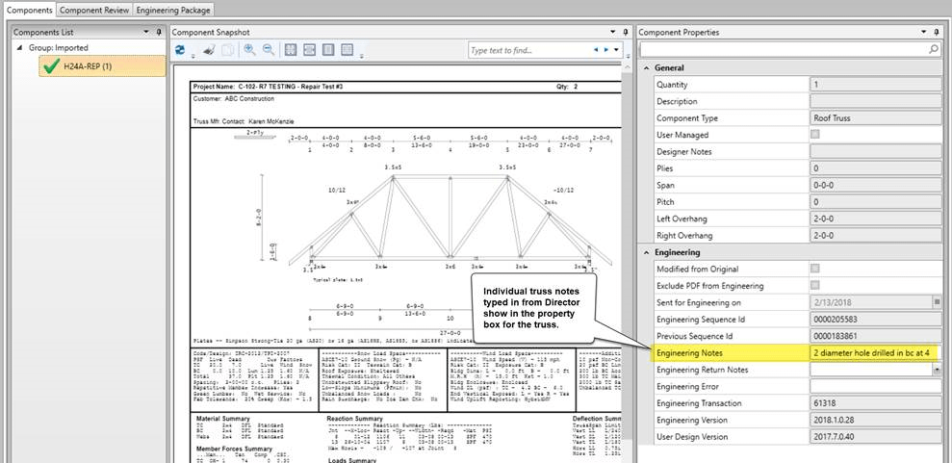Click the truss drawing in the snapshot
The image size is (952, 463).
point(449,218)
